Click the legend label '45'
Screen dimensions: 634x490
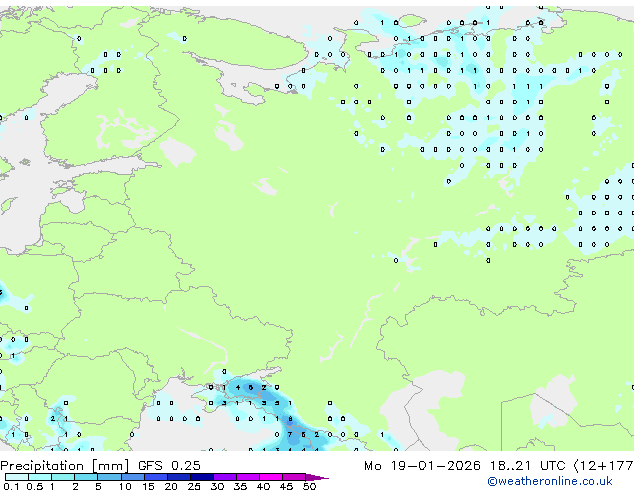[x=286, y=486]
